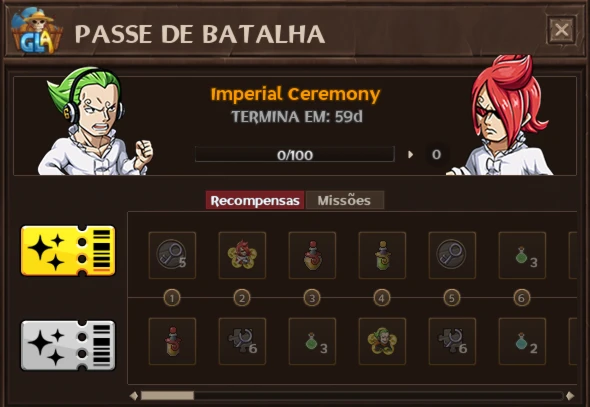Image resolution: width=590 pixels, height=407 pixels.
Task: Select the free level 1 red potion reward
Action: coord(172,341)
